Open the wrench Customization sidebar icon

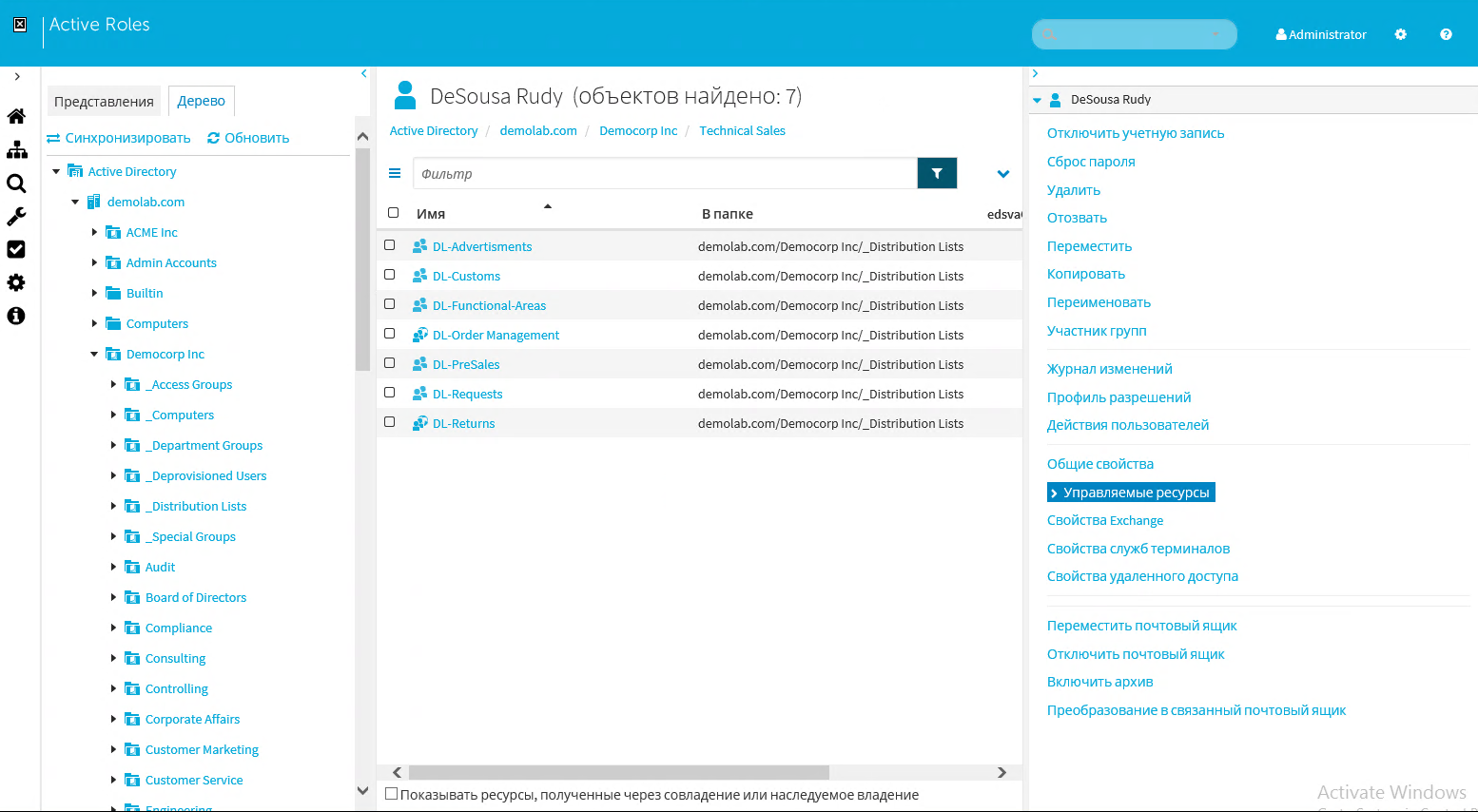click(x=16, y=217)
